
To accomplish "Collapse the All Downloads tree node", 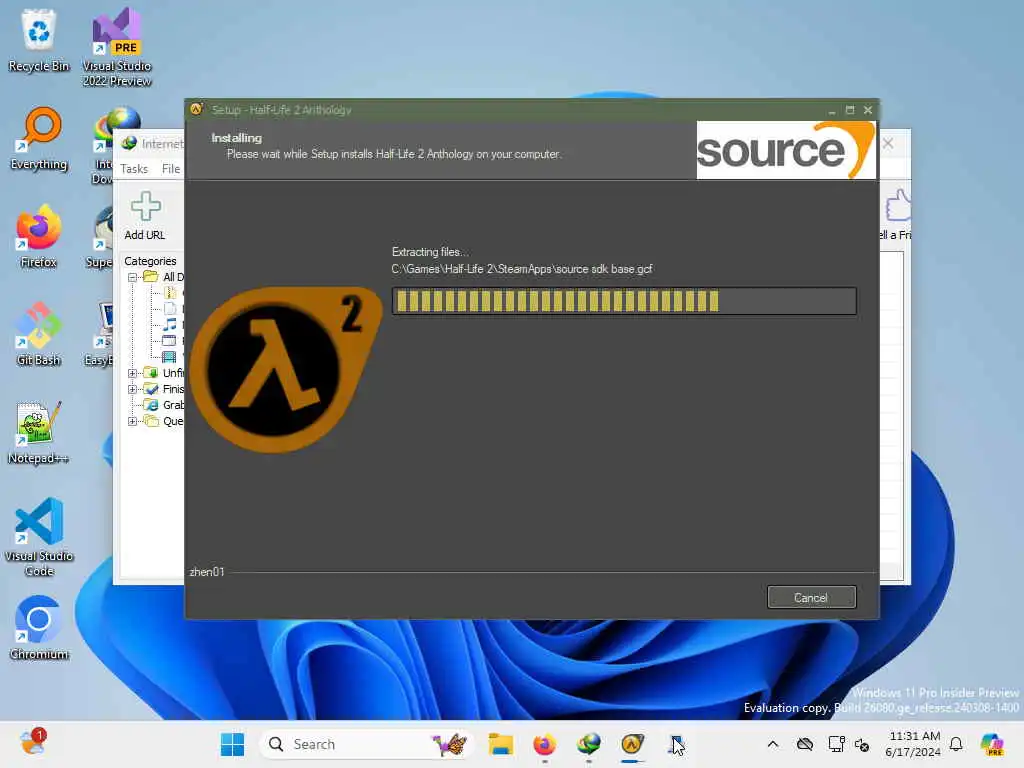I will click(133, 277).
